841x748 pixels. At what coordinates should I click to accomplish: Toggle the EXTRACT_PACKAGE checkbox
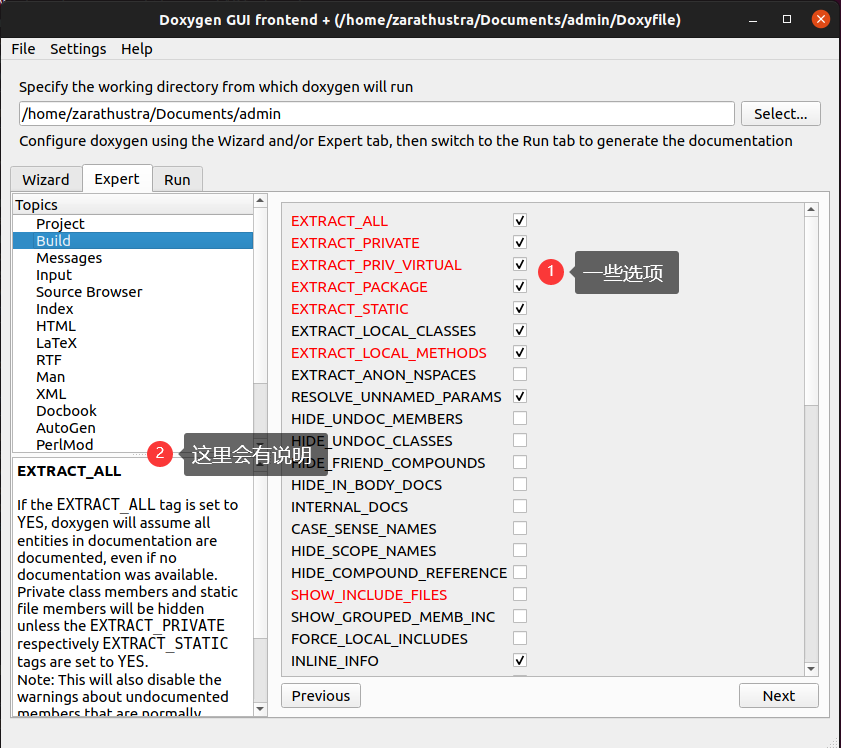(x=519, y=286)
